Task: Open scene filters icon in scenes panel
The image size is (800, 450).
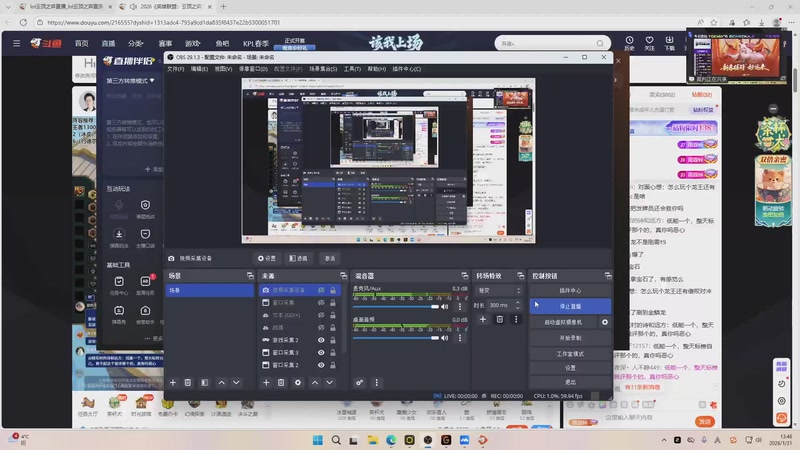Action: tap(205, 382)
